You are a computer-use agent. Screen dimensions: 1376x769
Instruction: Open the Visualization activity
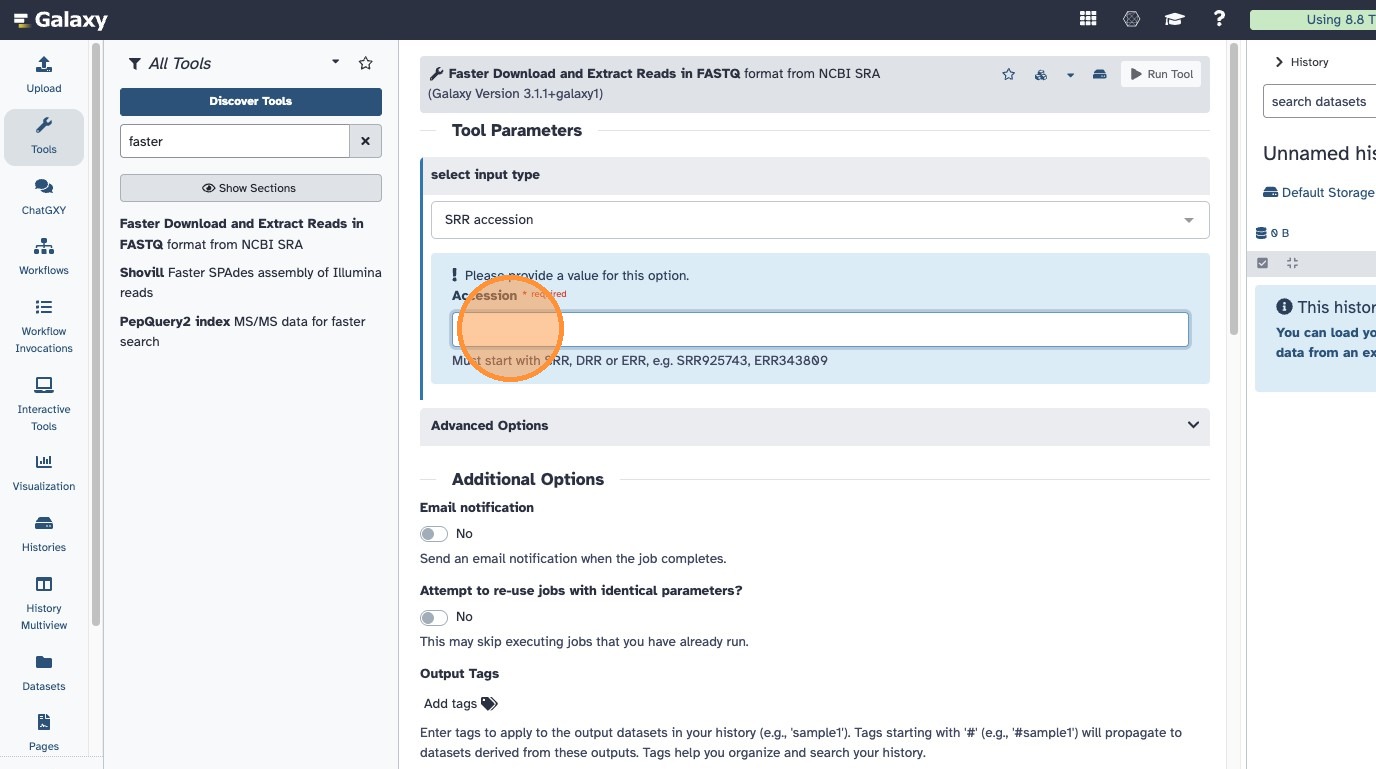[x=44, y=473]
